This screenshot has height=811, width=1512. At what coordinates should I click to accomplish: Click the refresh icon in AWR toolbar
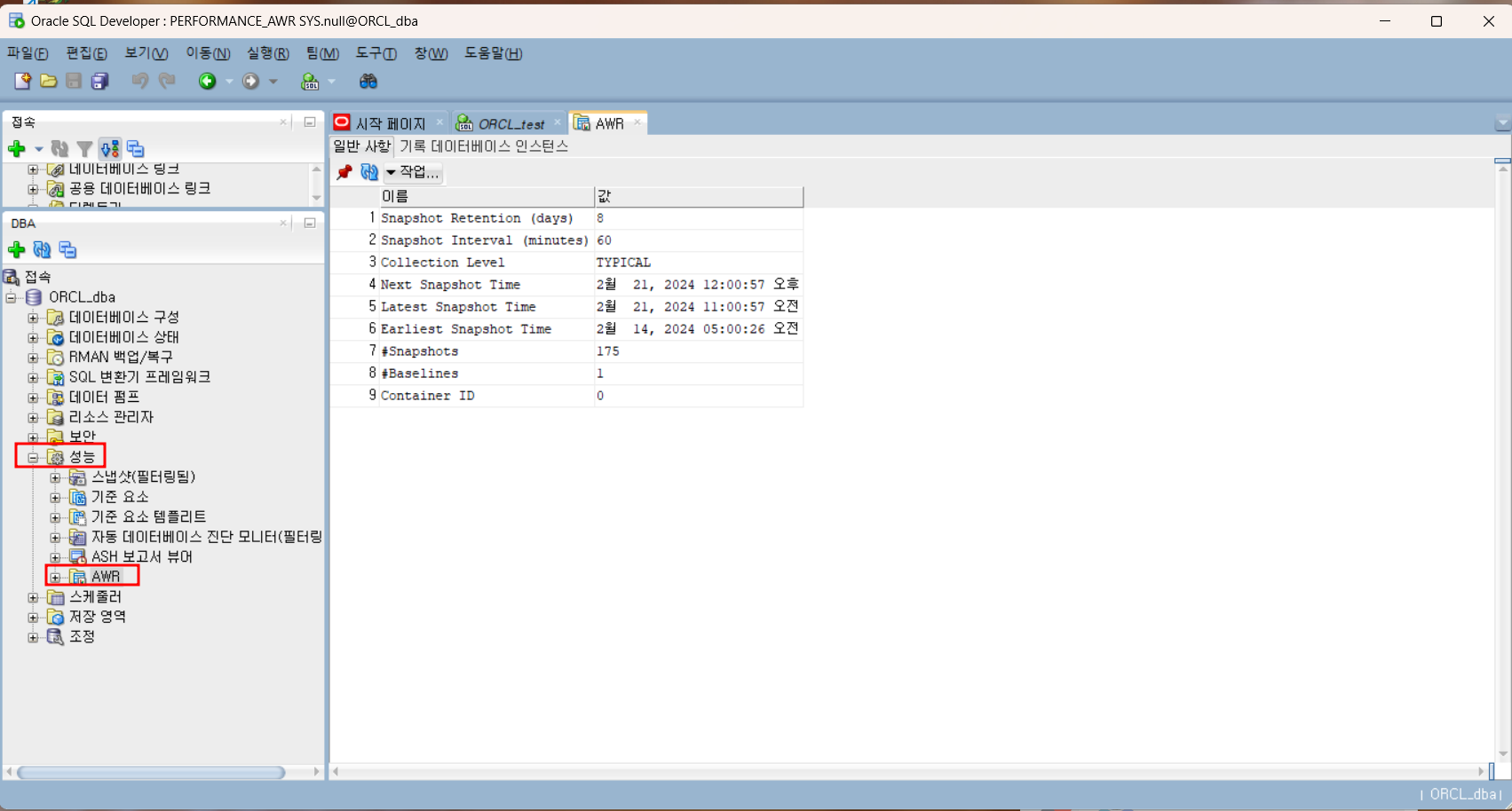pos(369,172)
